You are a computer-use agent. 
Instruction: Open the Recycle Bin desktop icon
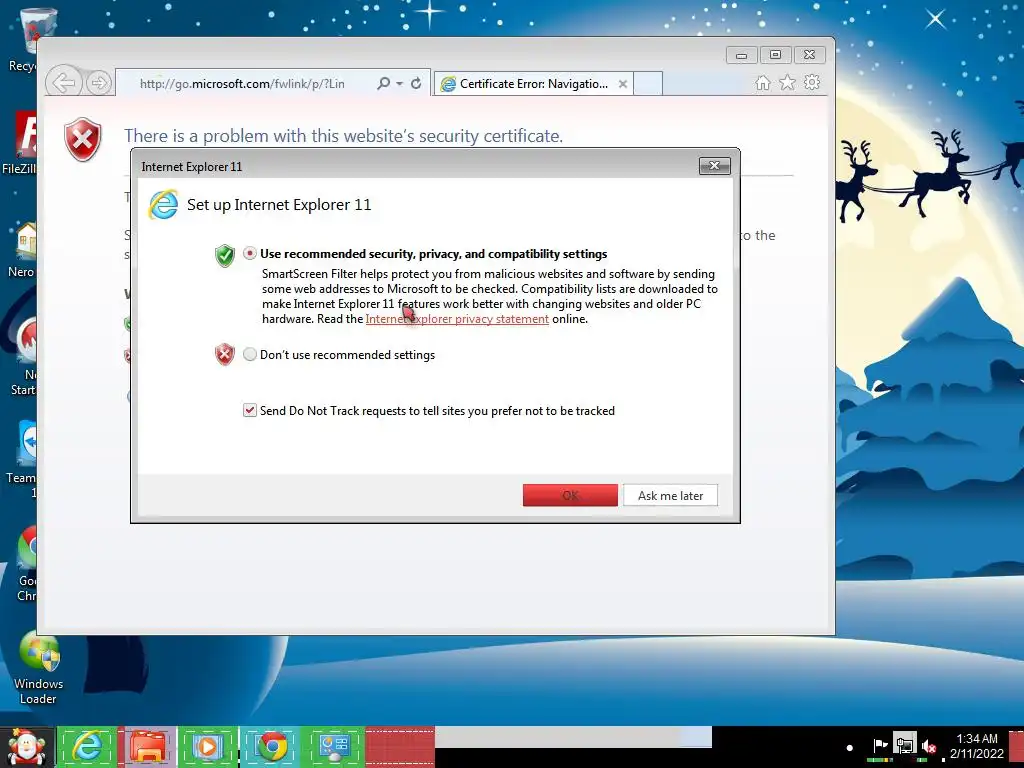tap(29, 39)
